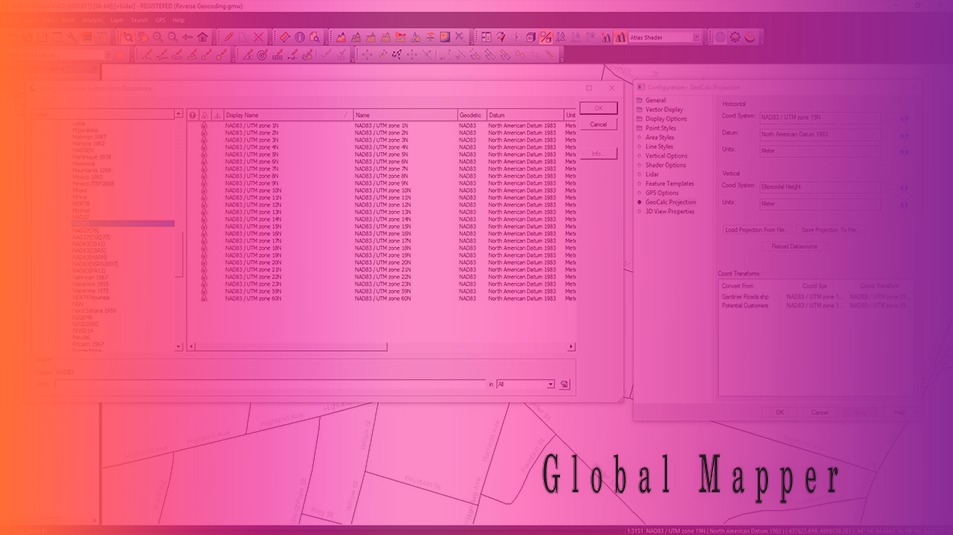The height and width of the screenshot is (535, 953).
Task: Click the red X delete icon
Action: pyautogui.click(x=258, y=37)
